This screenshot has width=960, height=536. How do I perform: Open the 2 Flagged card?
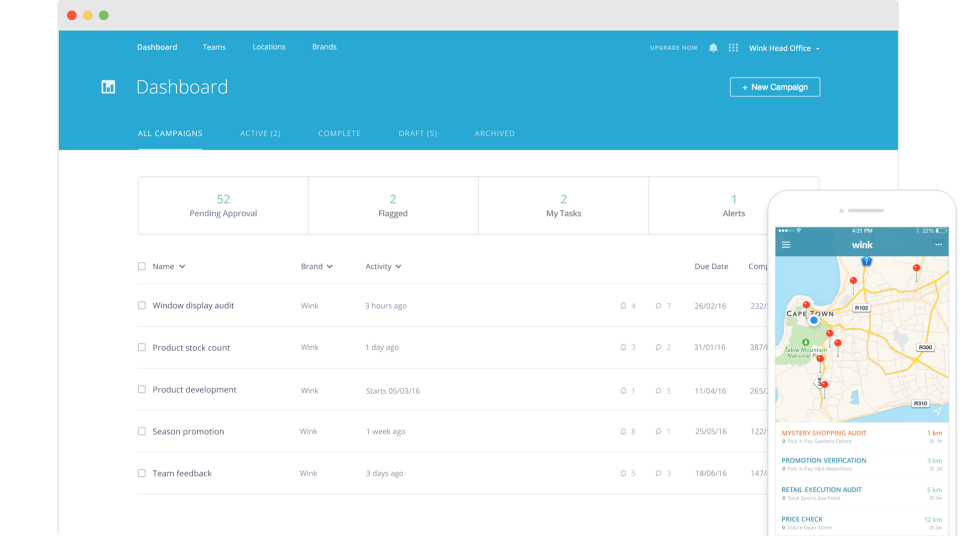pos(393,206)
